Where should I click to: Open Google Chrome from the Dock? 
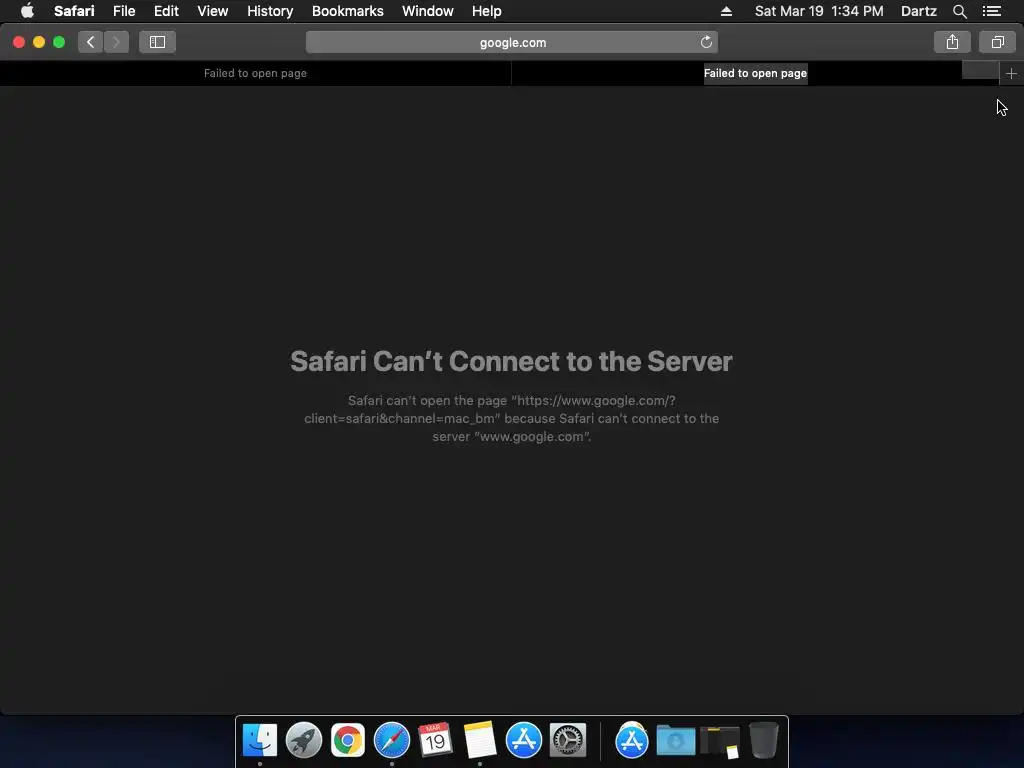click(347, 740)
